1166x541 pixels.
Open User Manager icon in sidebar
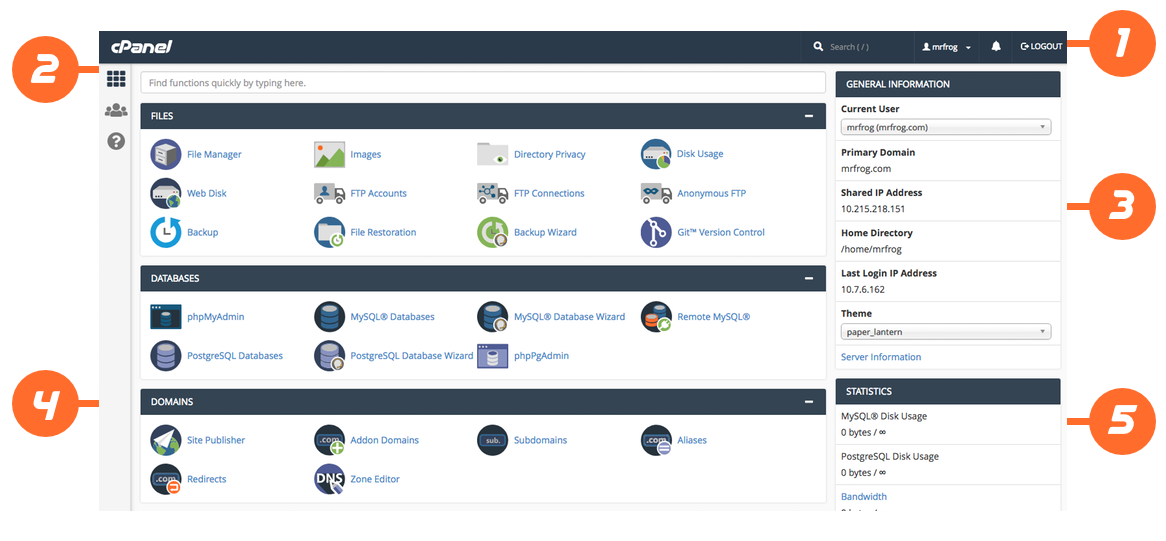(116, 110)
